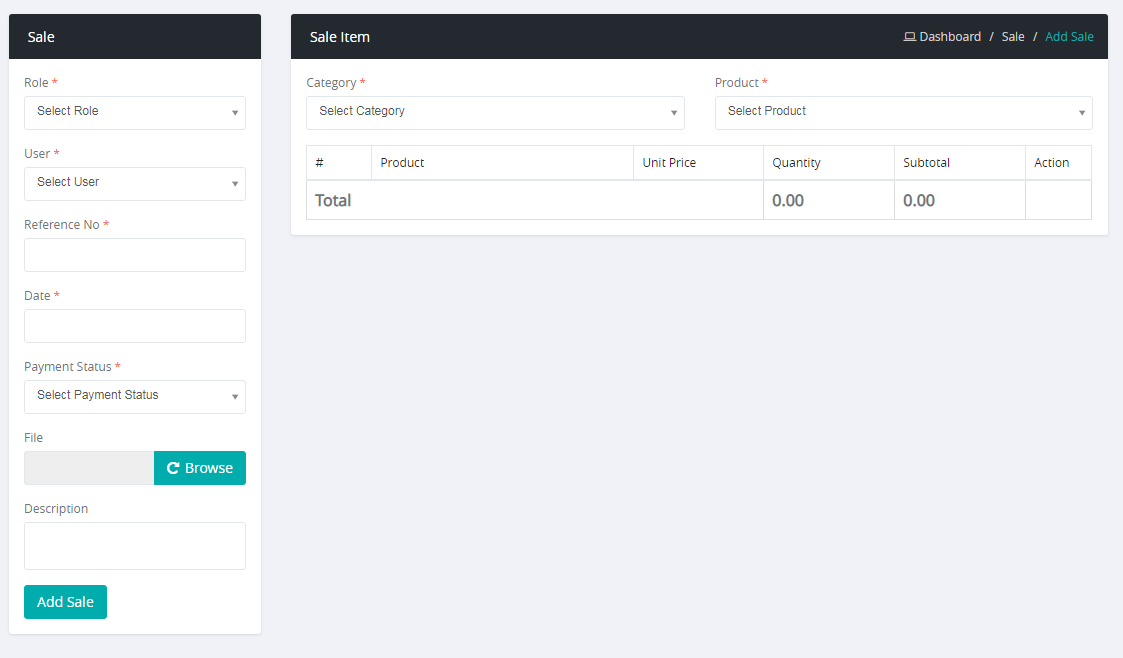Click the Product column header
The image size is (1123, 658).
pos(402,163)
